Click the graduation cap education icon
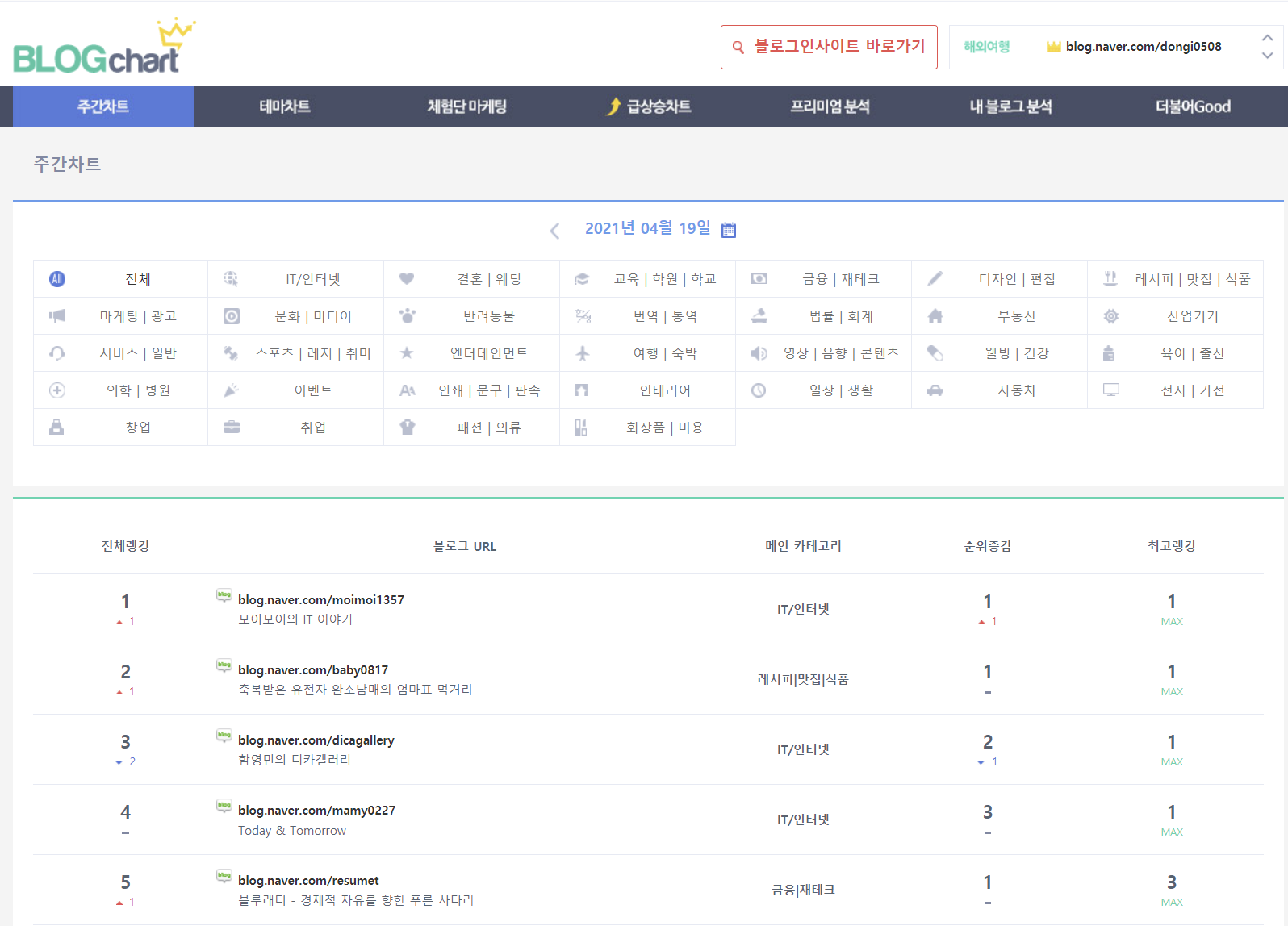 (x=582, y=279)
